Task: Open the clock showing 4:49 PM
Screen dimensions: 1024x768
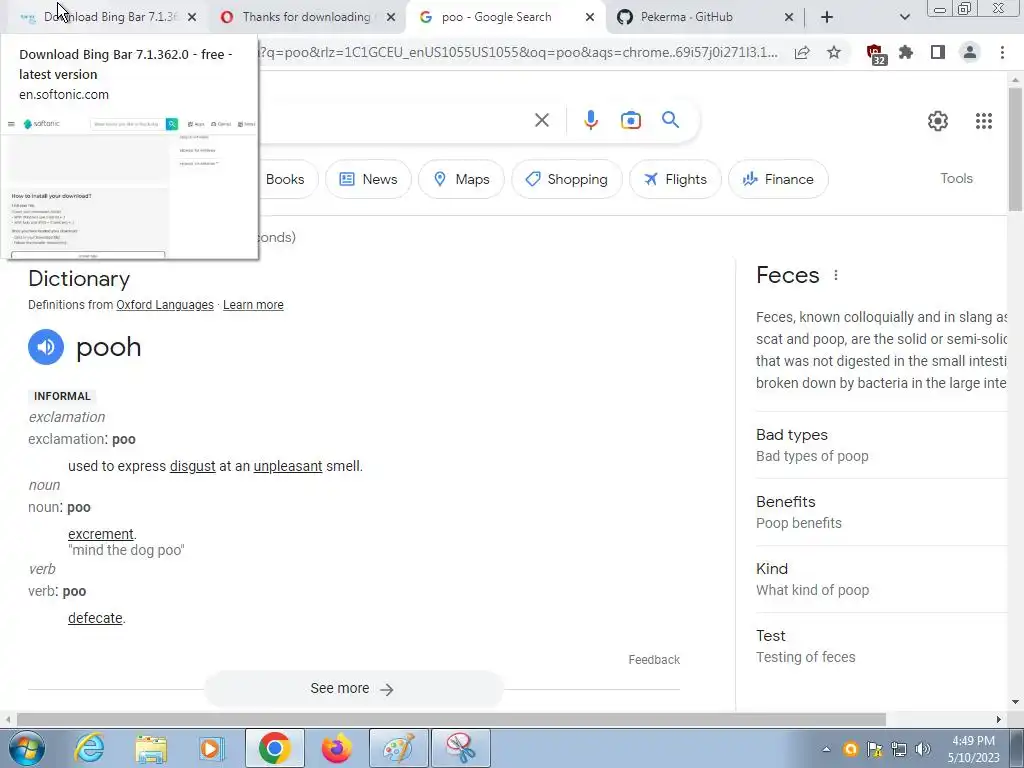Action: 973,749
